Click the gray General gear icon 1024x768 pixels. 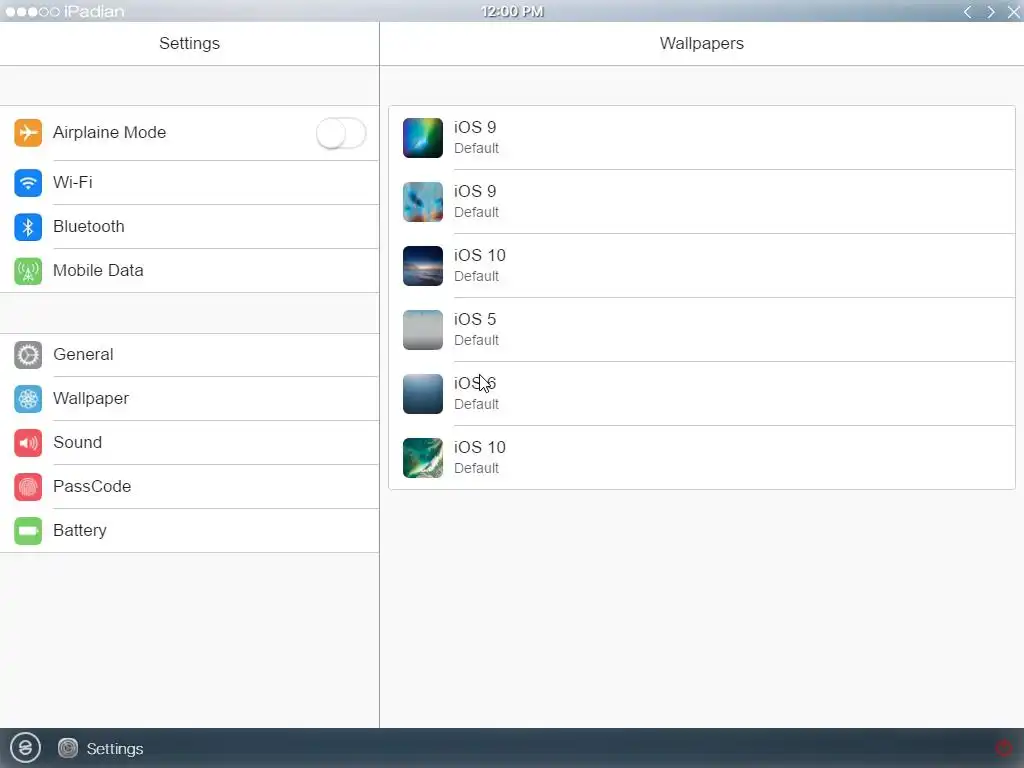[x=28, y=355]
